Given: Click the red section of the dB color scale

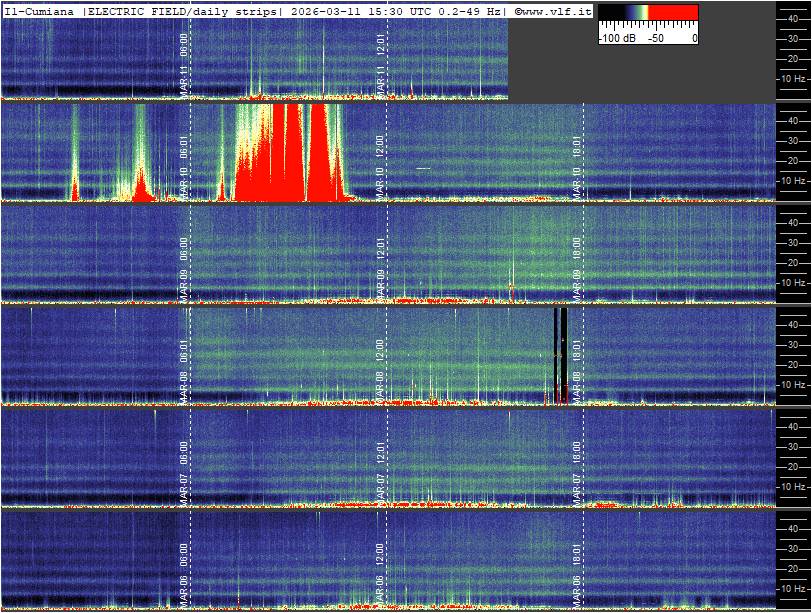Looking at the screenshot, I should pyautogui.click(x=675, y=13).
